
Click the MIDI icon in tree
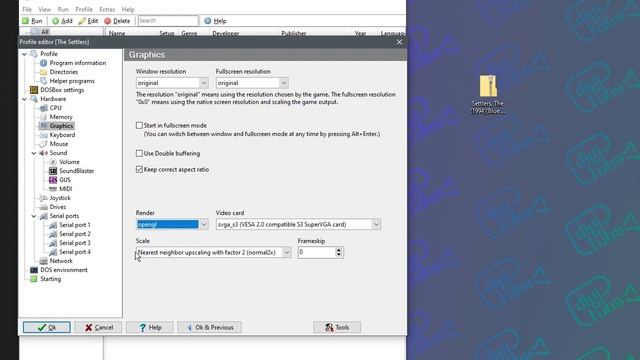(53, 189)
